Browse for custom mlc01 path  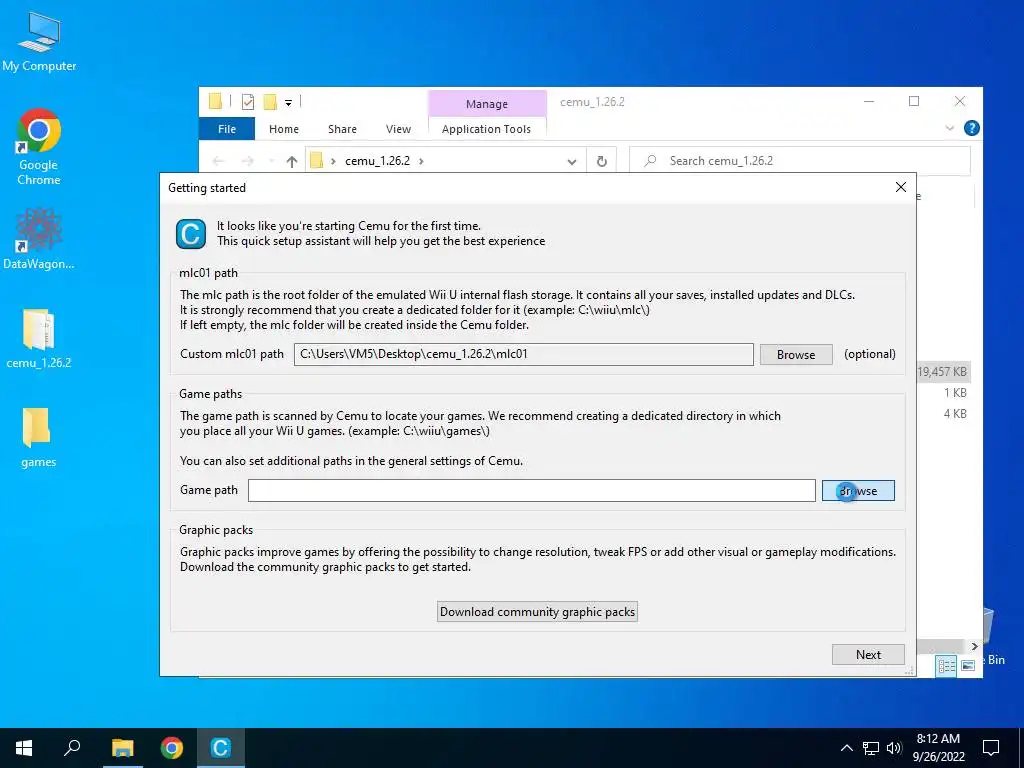tap(796, 355)
